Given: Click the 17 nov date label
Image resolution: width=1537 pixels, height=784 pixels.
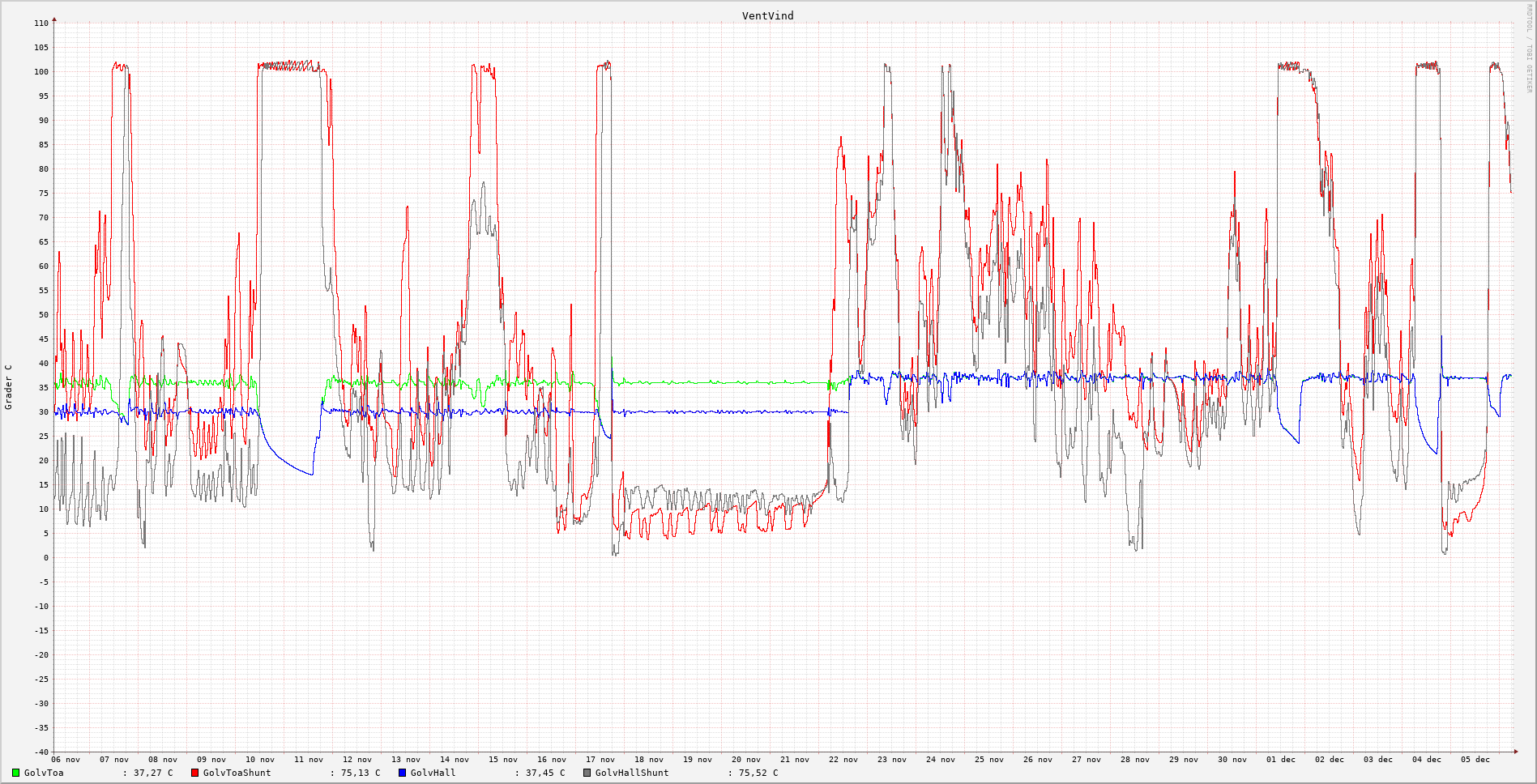Looking at the screenshot, I should pos(600,760).
